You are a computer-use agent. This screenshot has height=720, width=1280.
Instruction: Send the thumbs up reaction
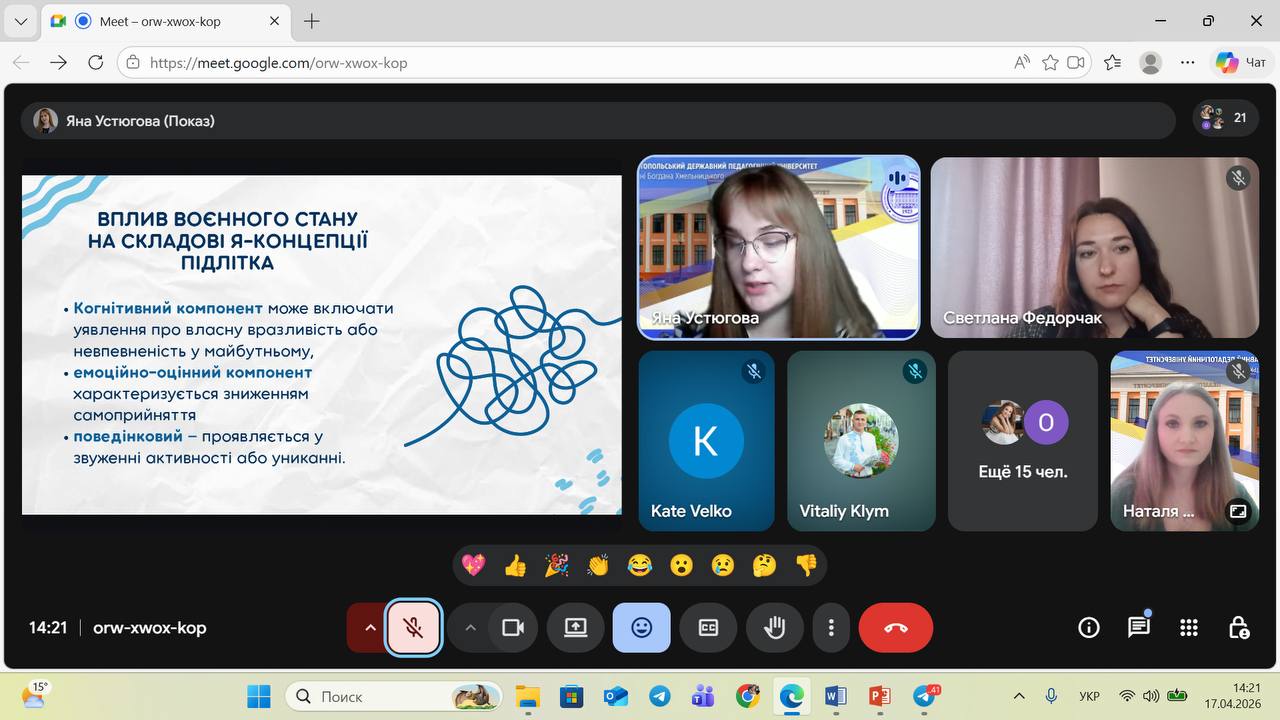coord(515,566)
